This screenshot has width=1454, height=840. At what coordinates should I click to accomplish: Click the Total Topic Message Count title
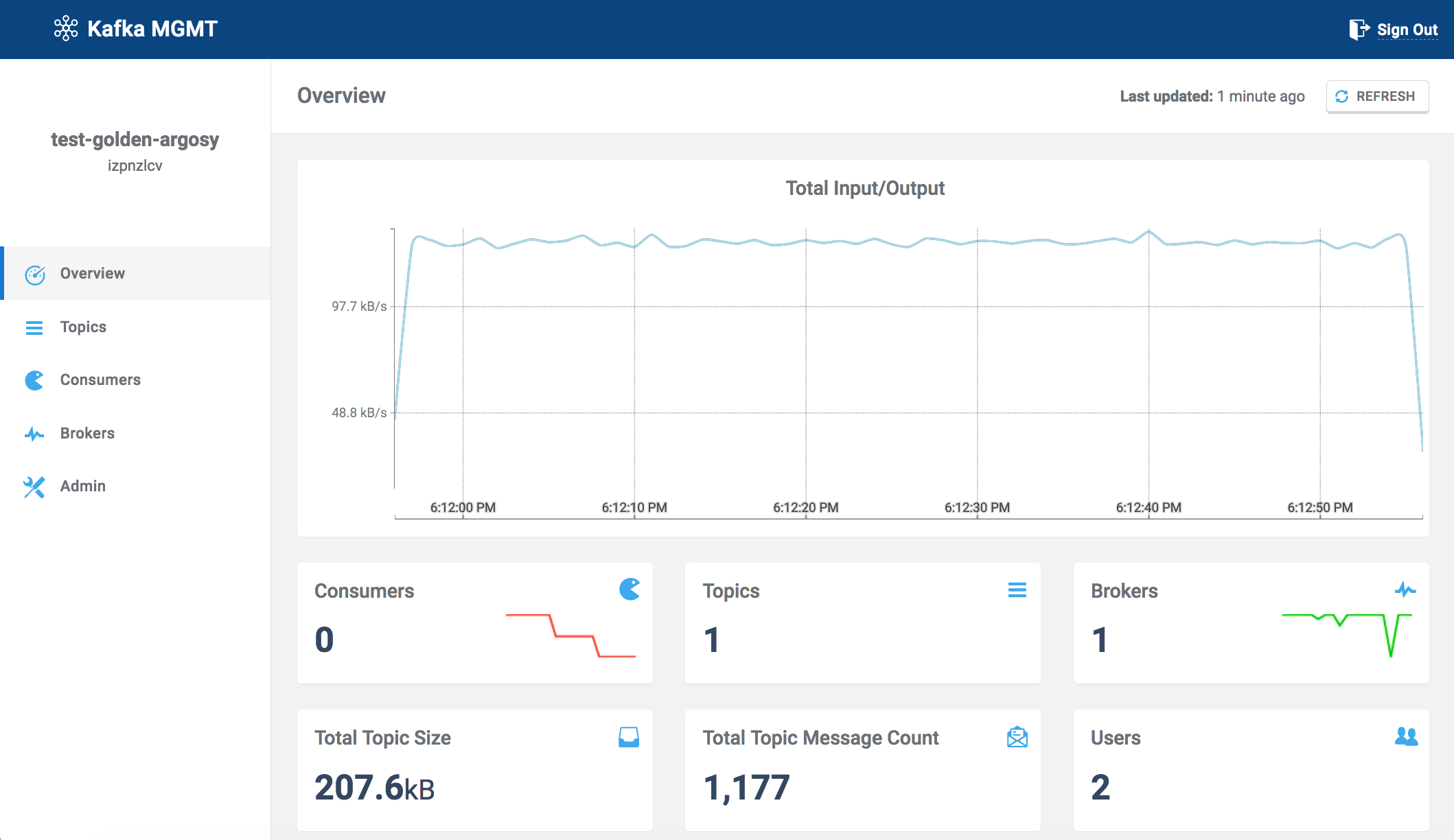[820, 738]
